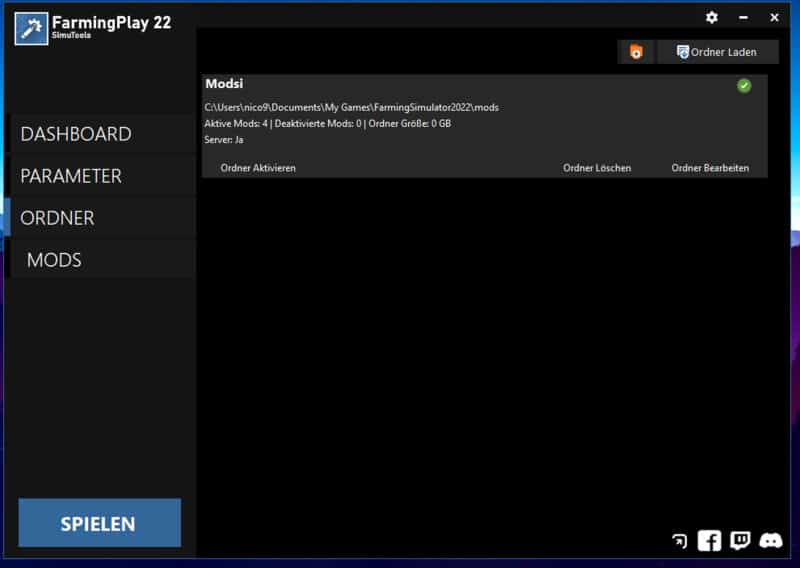Click the mods folder path text
The width and height of the screenshot is (800, 568).
(351, 107)
